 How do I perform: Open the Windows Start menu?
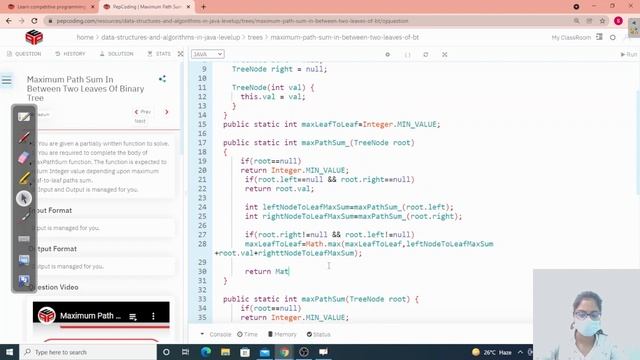click(x=9, y=352)
